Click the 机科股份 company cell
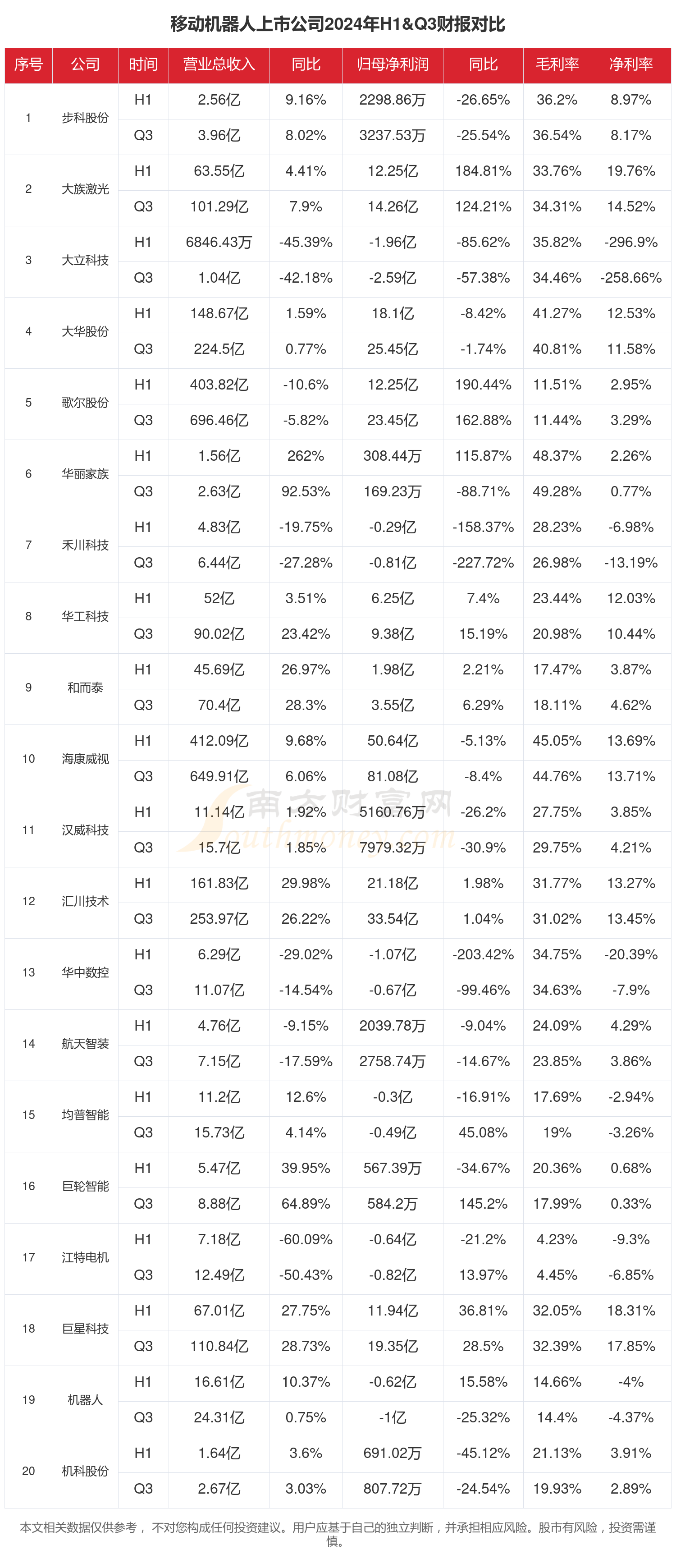This screenshot has width=676, height=1568. [85, 1471]
